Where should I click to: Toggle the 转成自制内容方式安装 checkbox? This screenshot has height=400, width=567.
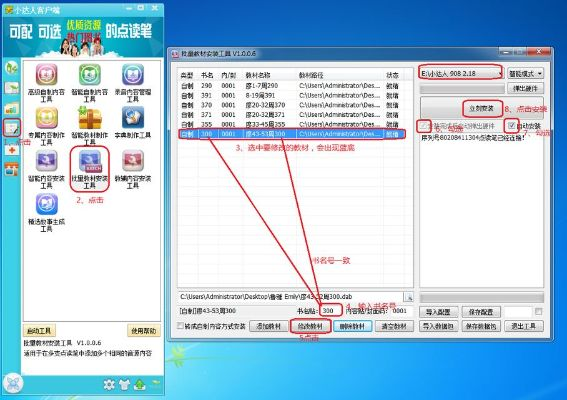pos(180,325)
